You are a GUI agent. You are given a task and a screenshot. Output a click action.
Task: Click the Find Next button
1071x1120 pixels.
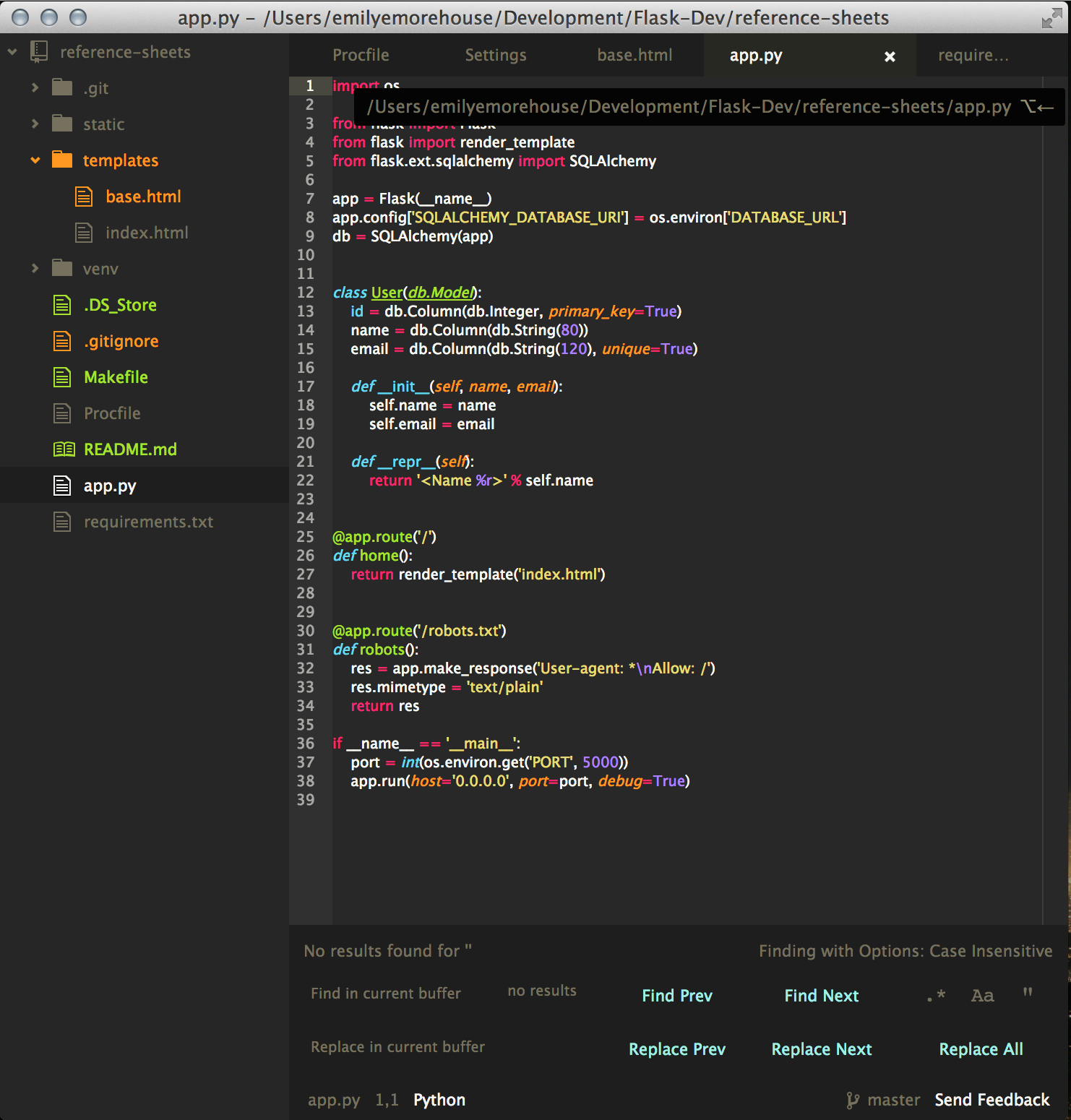(x=821, y=995)
